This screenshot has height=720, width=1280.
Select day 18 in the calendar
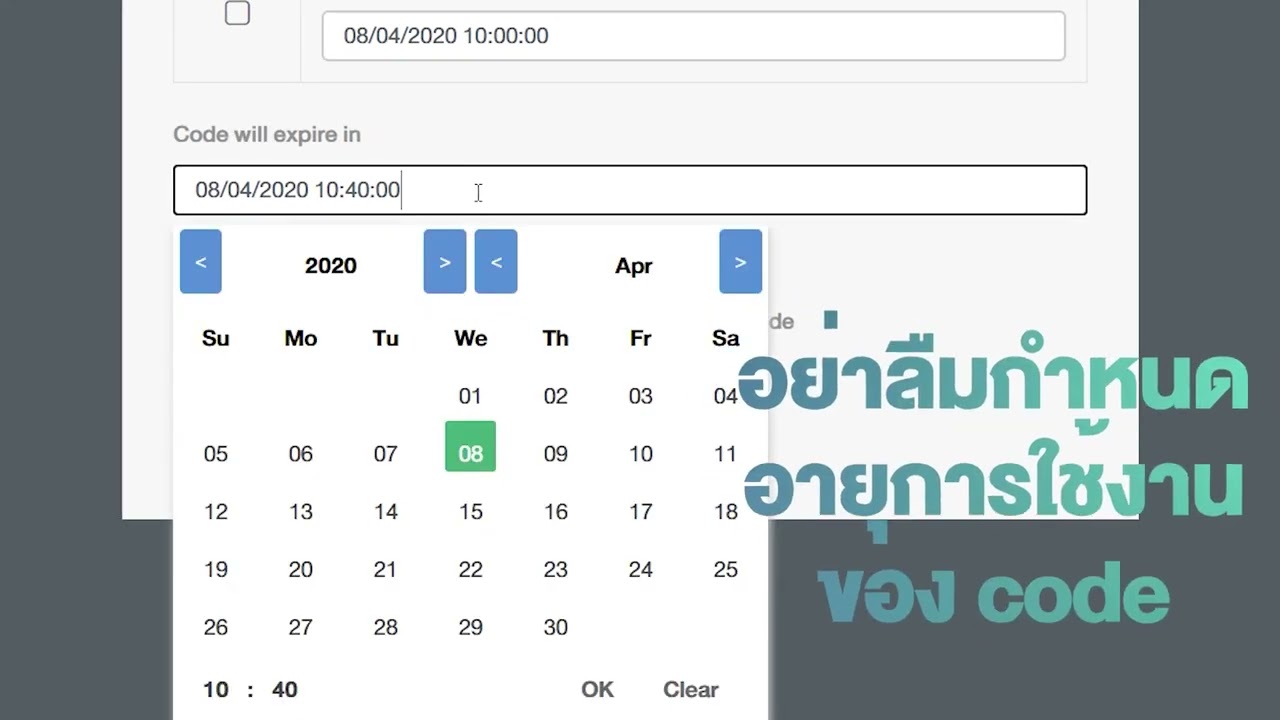tap(726, 512)
